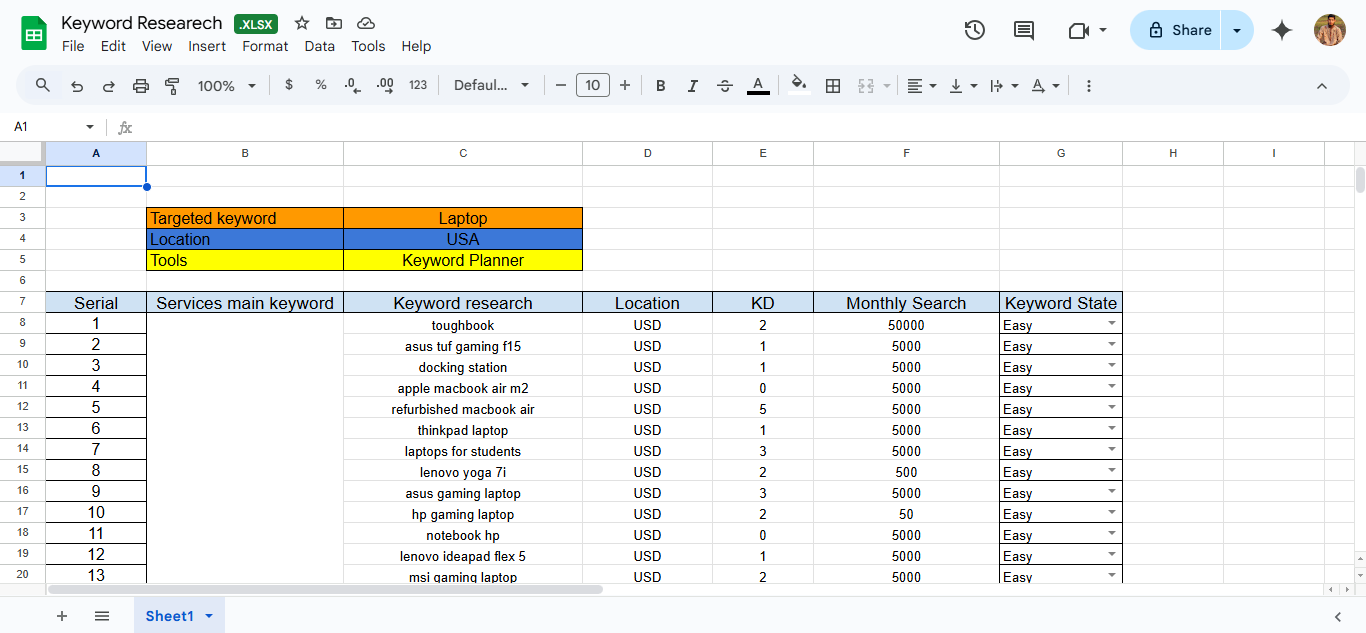This screenshot has width=1366, height=633.
Task: Click the Undo arrow
Action: point(77,86)
